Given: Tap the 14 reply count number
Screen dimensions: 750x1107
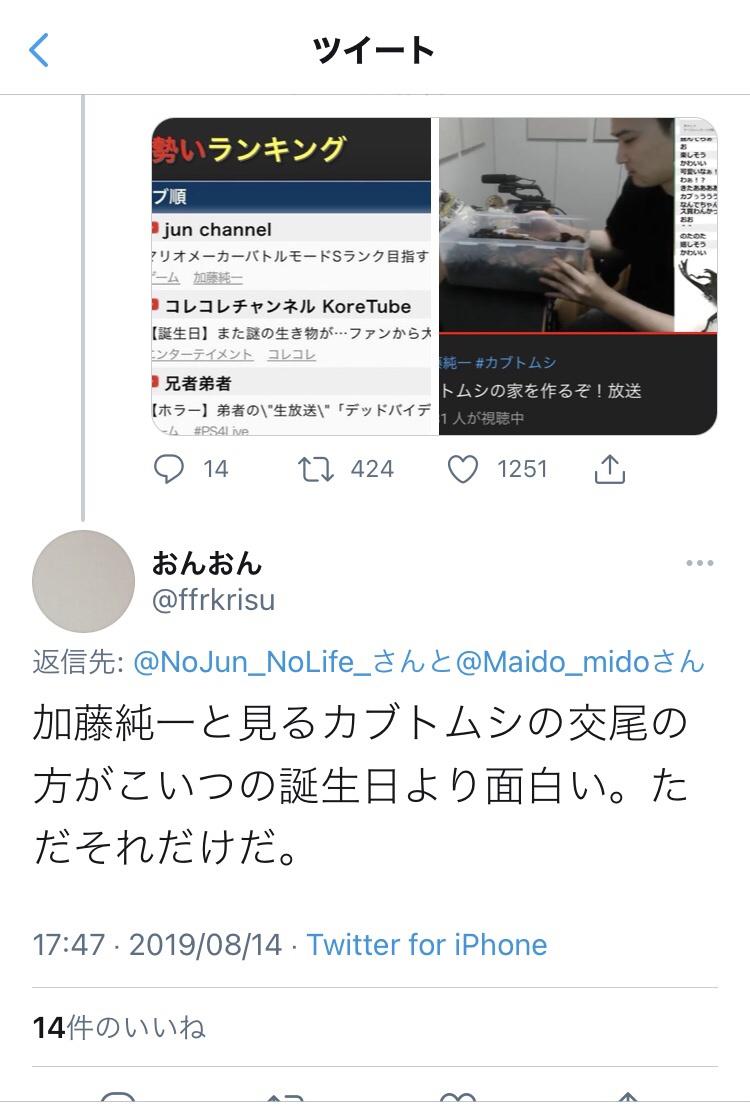Looking at the screenshot, I should [x=215, y=469].
